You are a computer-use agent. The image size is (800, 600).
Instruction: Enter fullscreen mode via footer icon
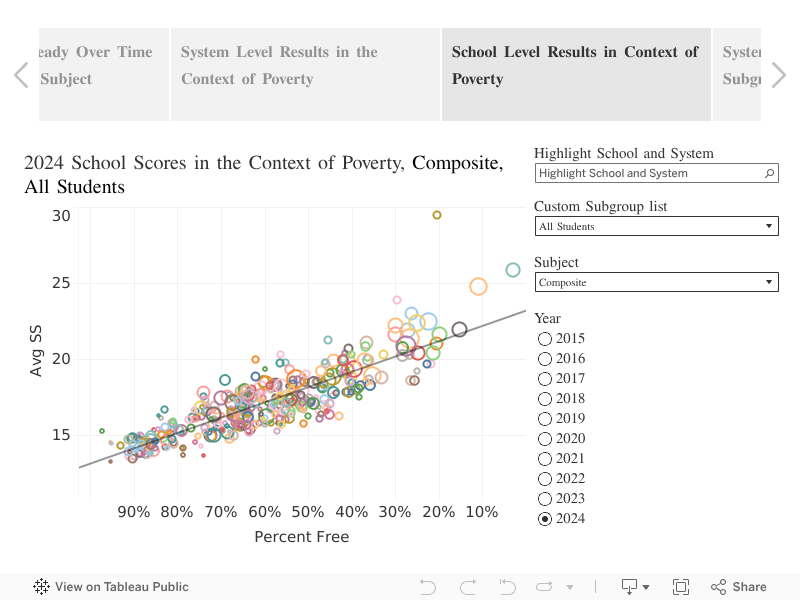(x=681, y=587)
